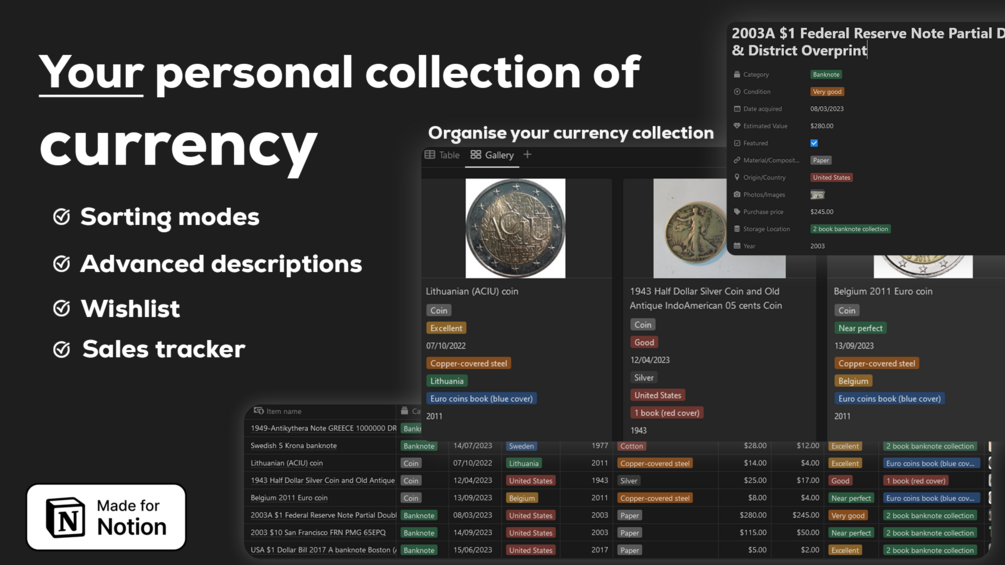This screenshot has width=1005, height=565.
Task: Click the Near perfect tag on Belgium card
Action: pyautogui.click(x=860, y=328)
